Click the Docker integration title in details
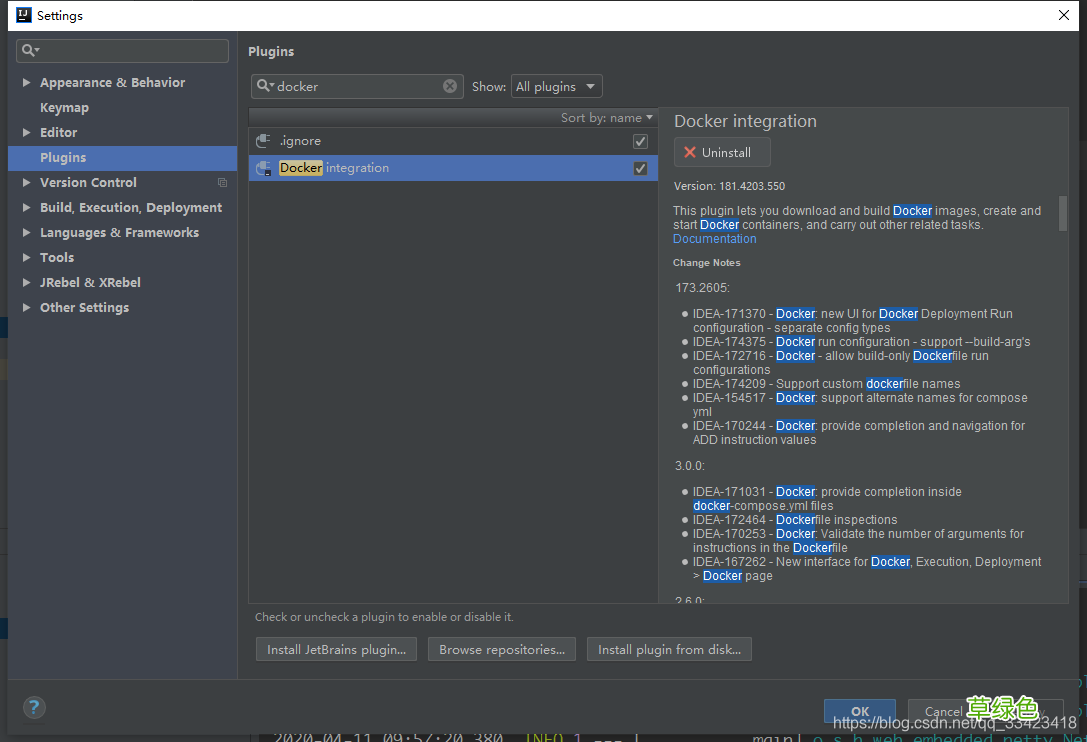This screenshot has height=742, width=1087. tap(745, 121)
